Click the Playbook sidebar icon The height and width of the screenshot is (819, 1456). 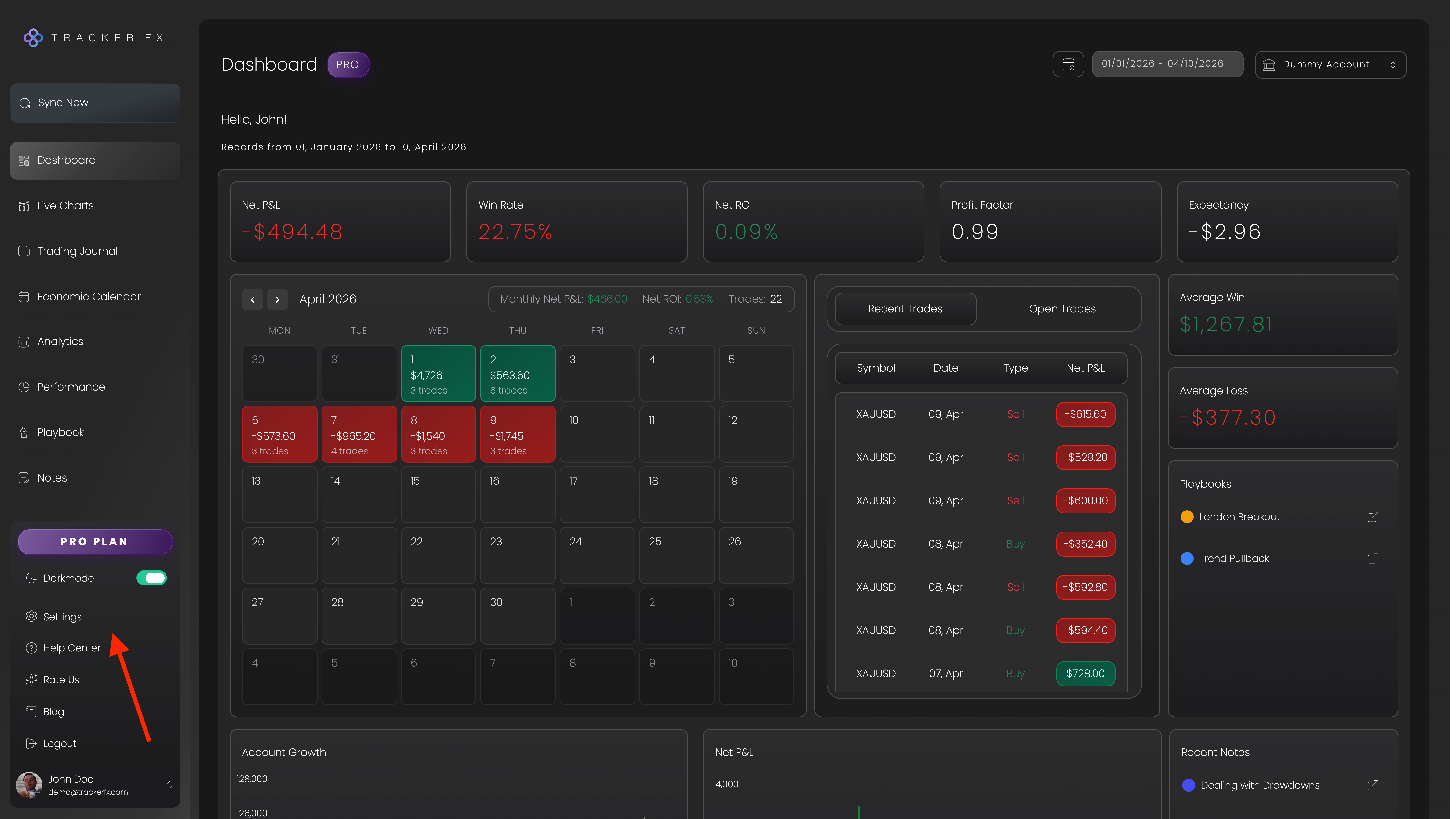(x=24, y=432)
